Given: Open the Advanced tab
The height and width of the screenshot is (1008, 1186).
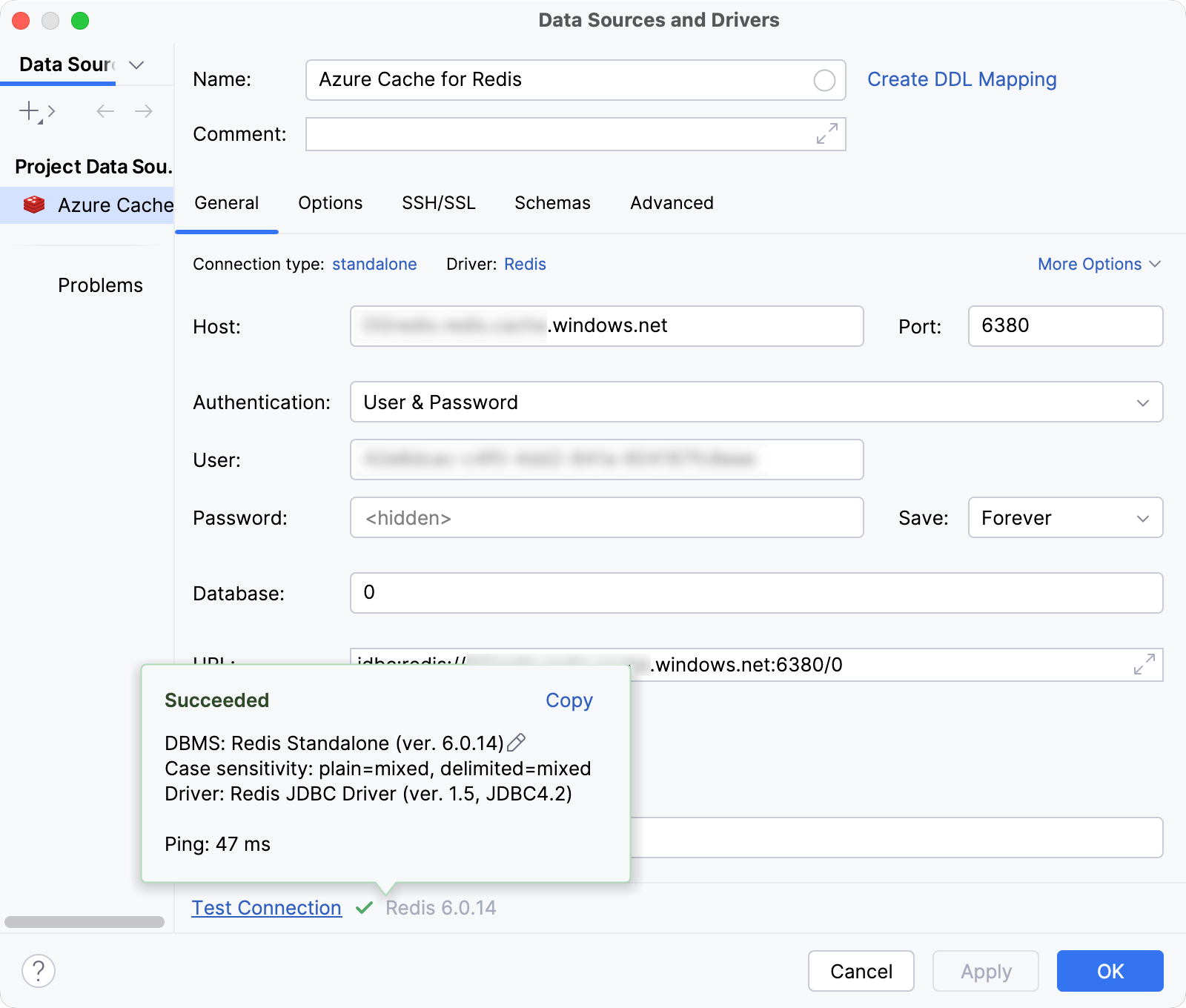Looking at the screenshot, I should pos(671,202).
